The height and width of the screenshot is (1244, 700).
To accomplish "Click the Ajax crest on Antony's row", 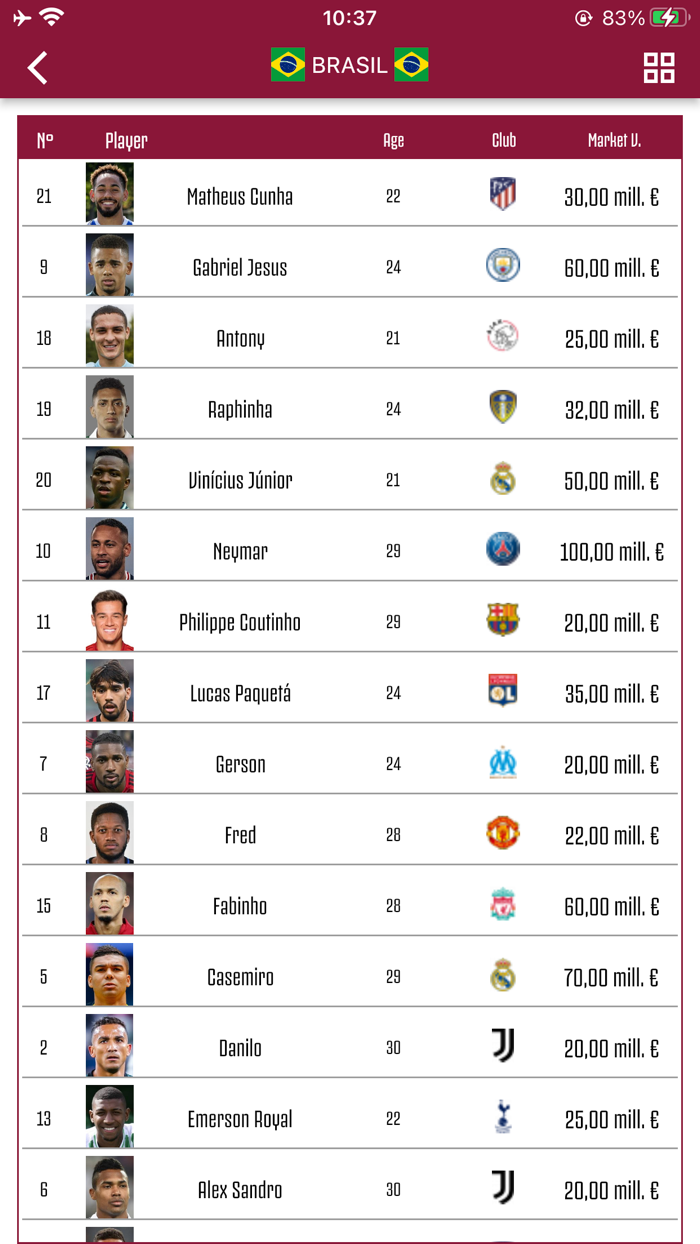I will (502, 337).
